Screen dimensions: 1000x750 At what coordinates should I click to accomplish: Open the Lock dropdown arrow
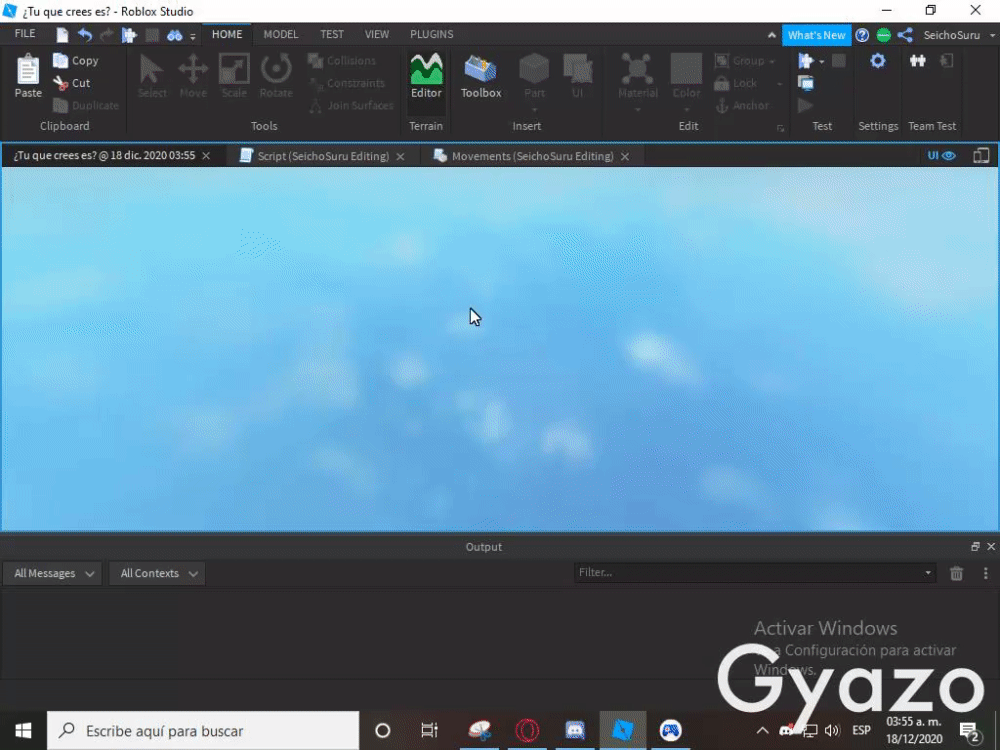click(779, 84)
